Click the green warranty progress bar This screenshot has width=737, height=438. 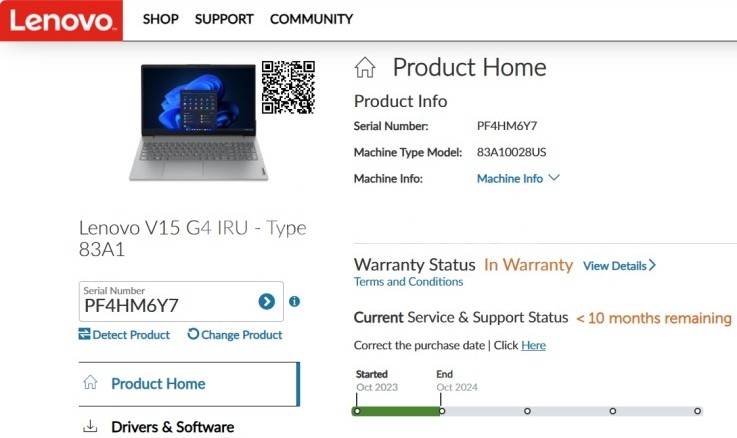pyautogui.click(x=397, y=410)
